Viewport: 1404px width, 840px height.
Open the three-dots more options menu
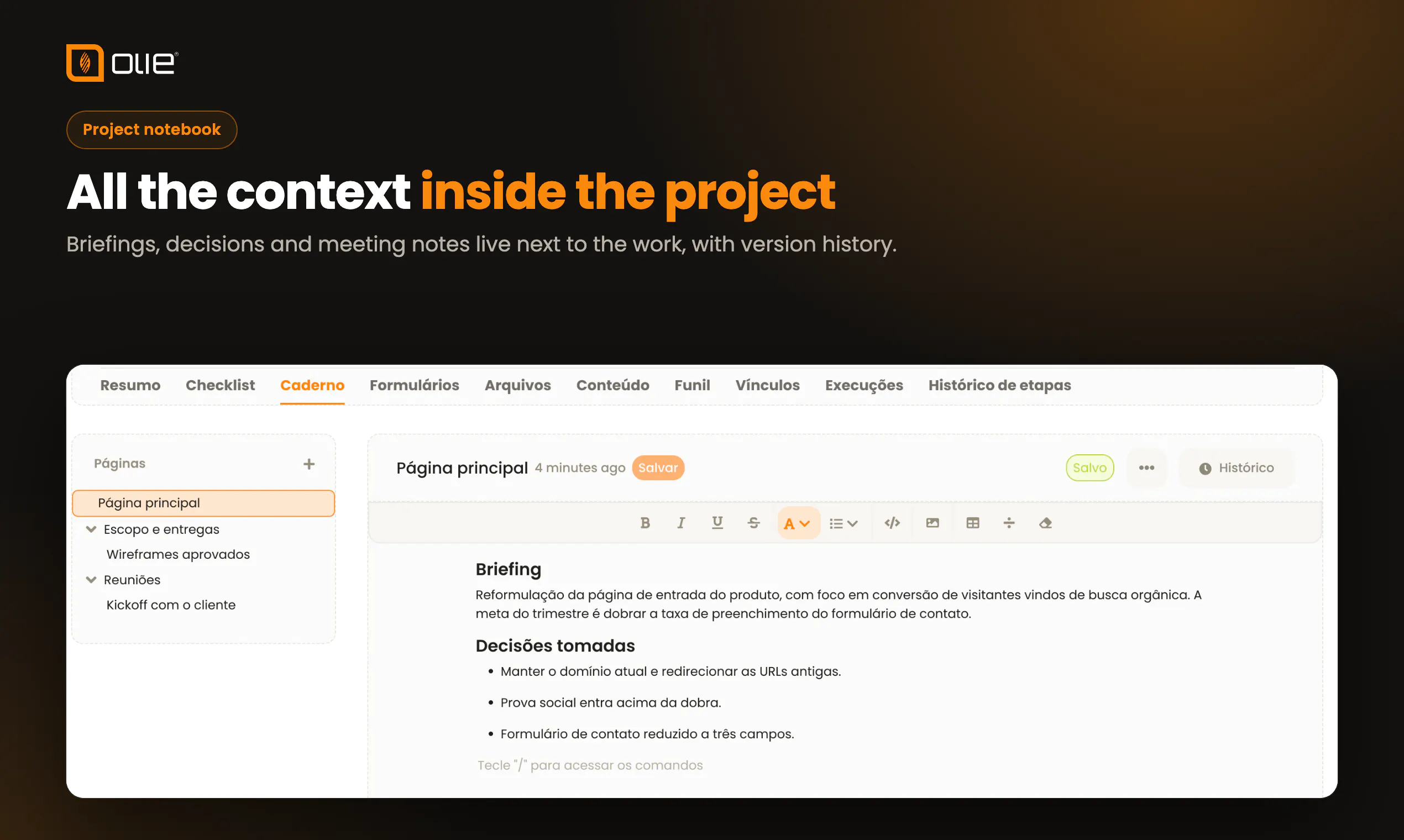[1146, 468]
